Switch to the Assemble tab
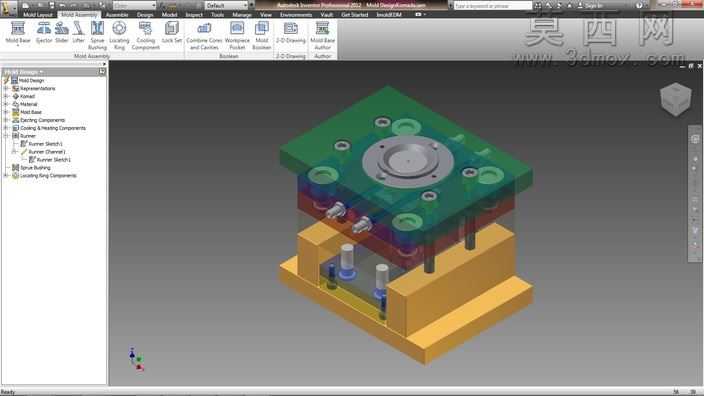This screenshot has height=396, width=704. pos(117,15)
